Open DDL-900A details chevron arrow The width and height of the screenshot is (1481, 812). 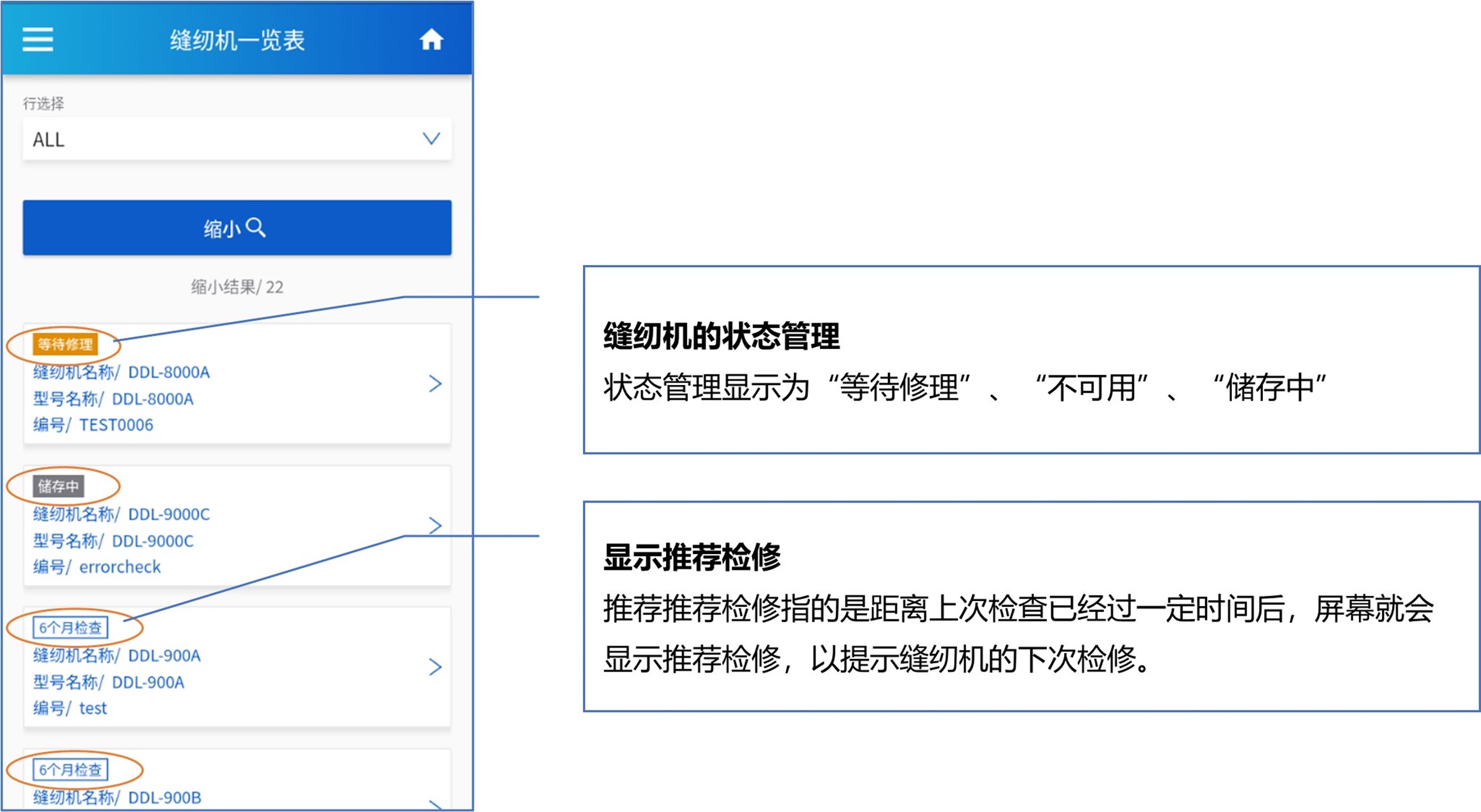[435, 667]
